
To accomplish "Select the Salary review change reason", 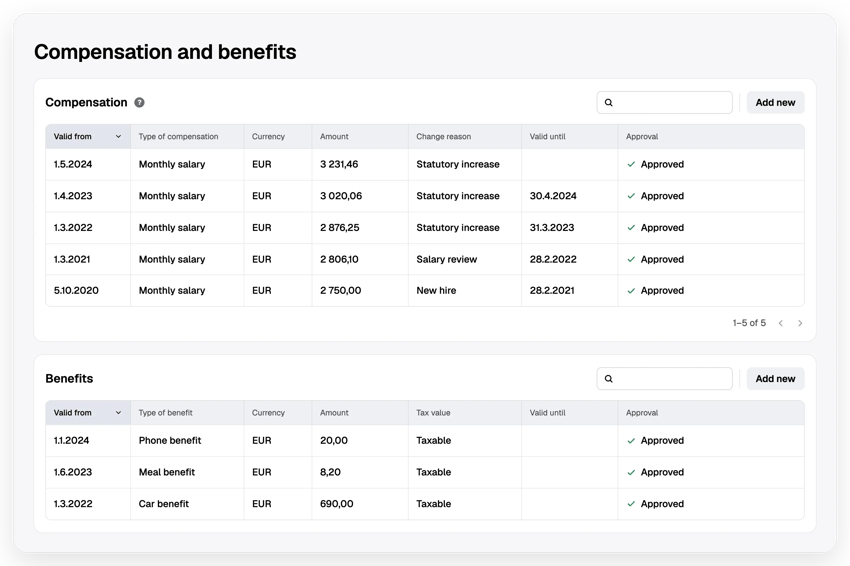I will [x=447, y=259].
